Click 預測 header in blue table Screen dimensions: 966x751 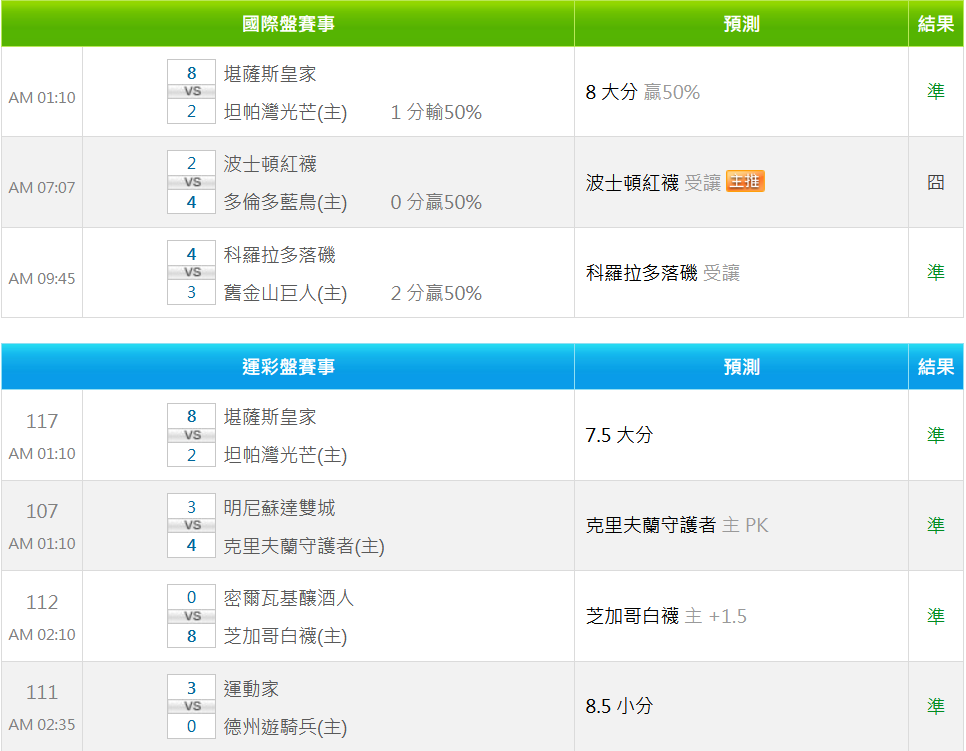741,367
